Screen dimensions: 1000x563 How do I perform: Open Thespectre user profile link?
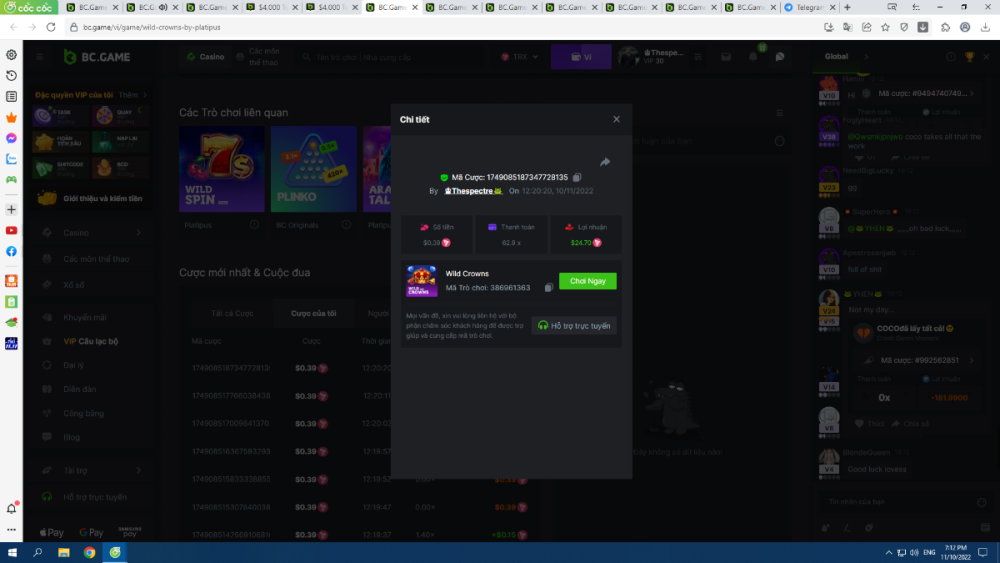click(x=472, y=190)
